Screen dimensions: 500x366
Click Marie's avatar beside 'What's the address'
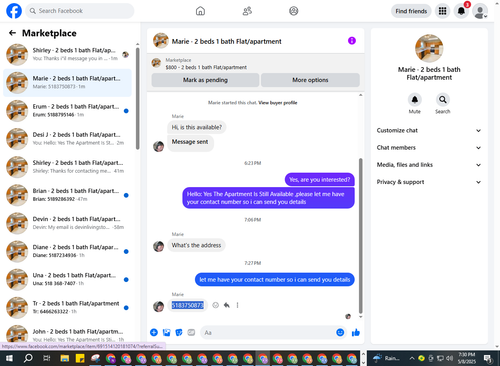[x=158, y=246]
